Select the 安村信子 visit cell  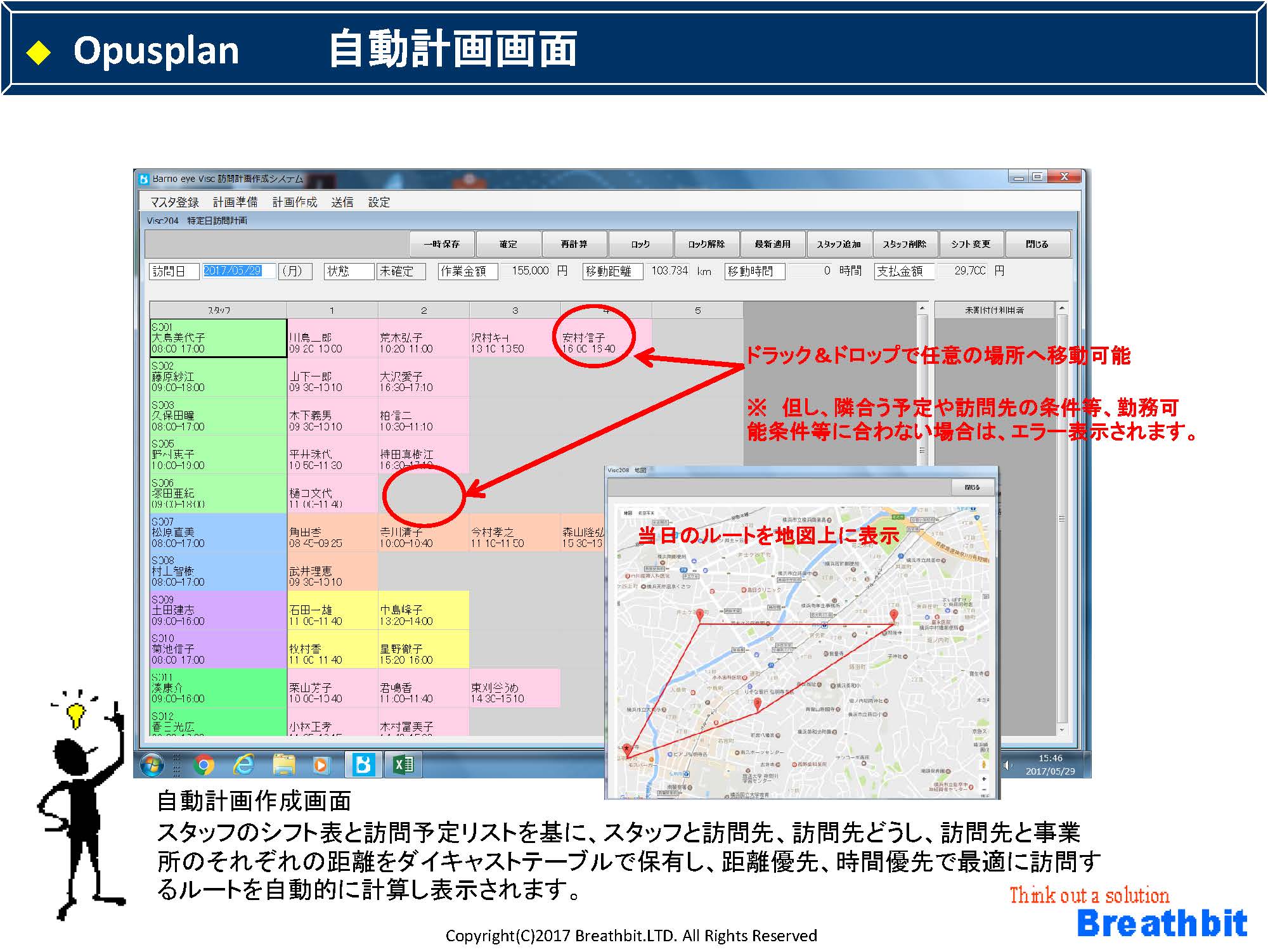click(606, 338)
